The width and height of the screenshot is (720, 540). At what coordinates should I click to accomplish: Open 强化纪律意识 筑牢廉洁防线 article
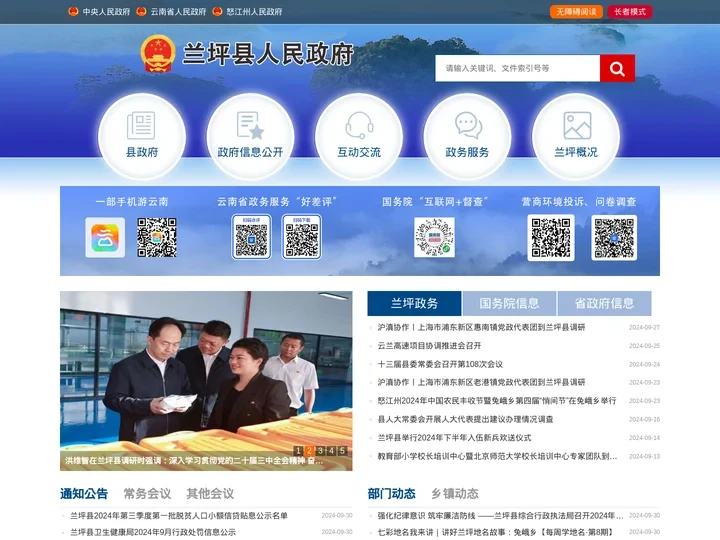coord(501,516)
